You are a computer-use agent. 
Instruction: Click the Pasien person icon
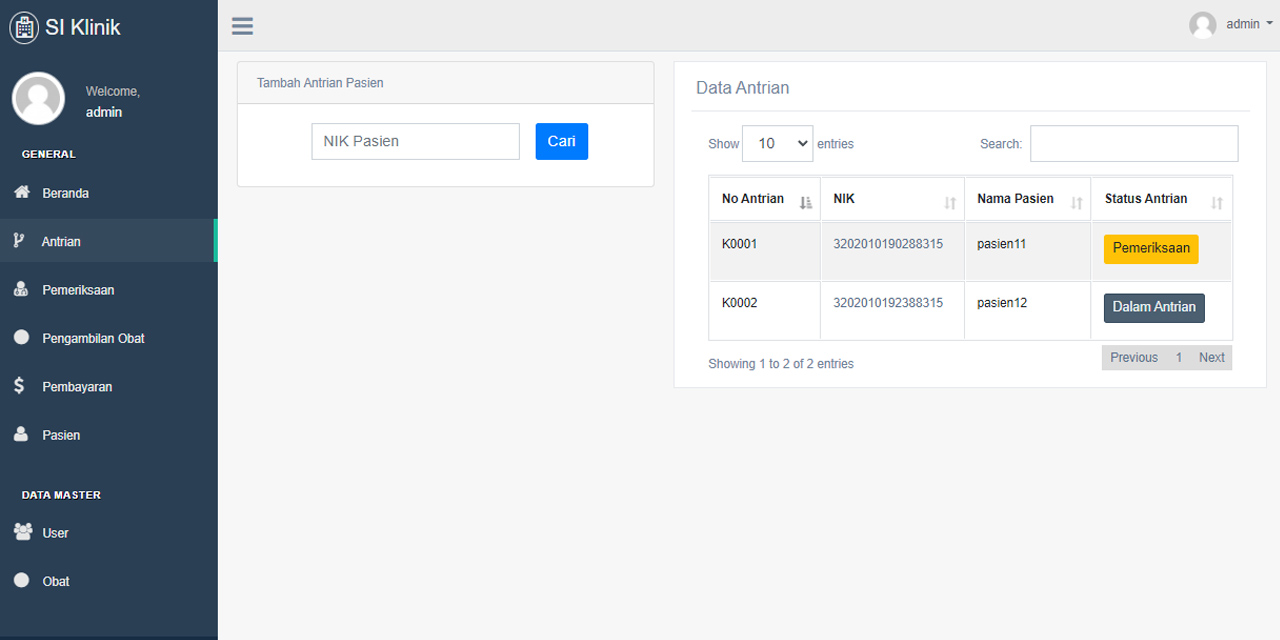click(x=21, y=434)
